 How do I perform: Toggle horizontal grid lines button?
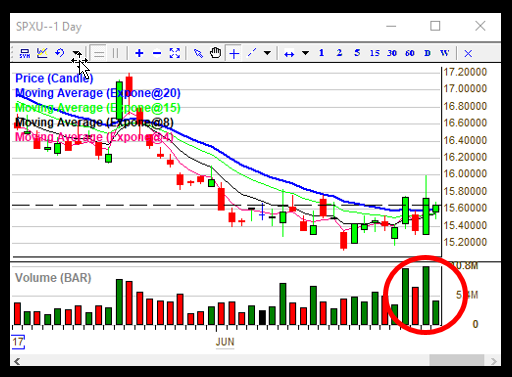[x=99, y=53]
